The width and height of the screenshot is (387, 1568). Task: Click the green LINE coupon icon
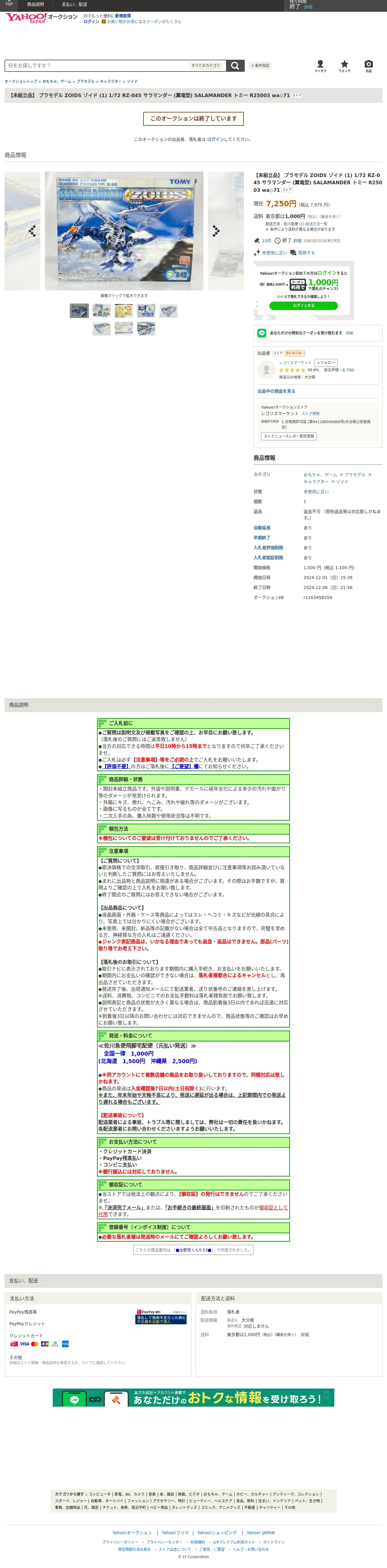coord(262,333)
